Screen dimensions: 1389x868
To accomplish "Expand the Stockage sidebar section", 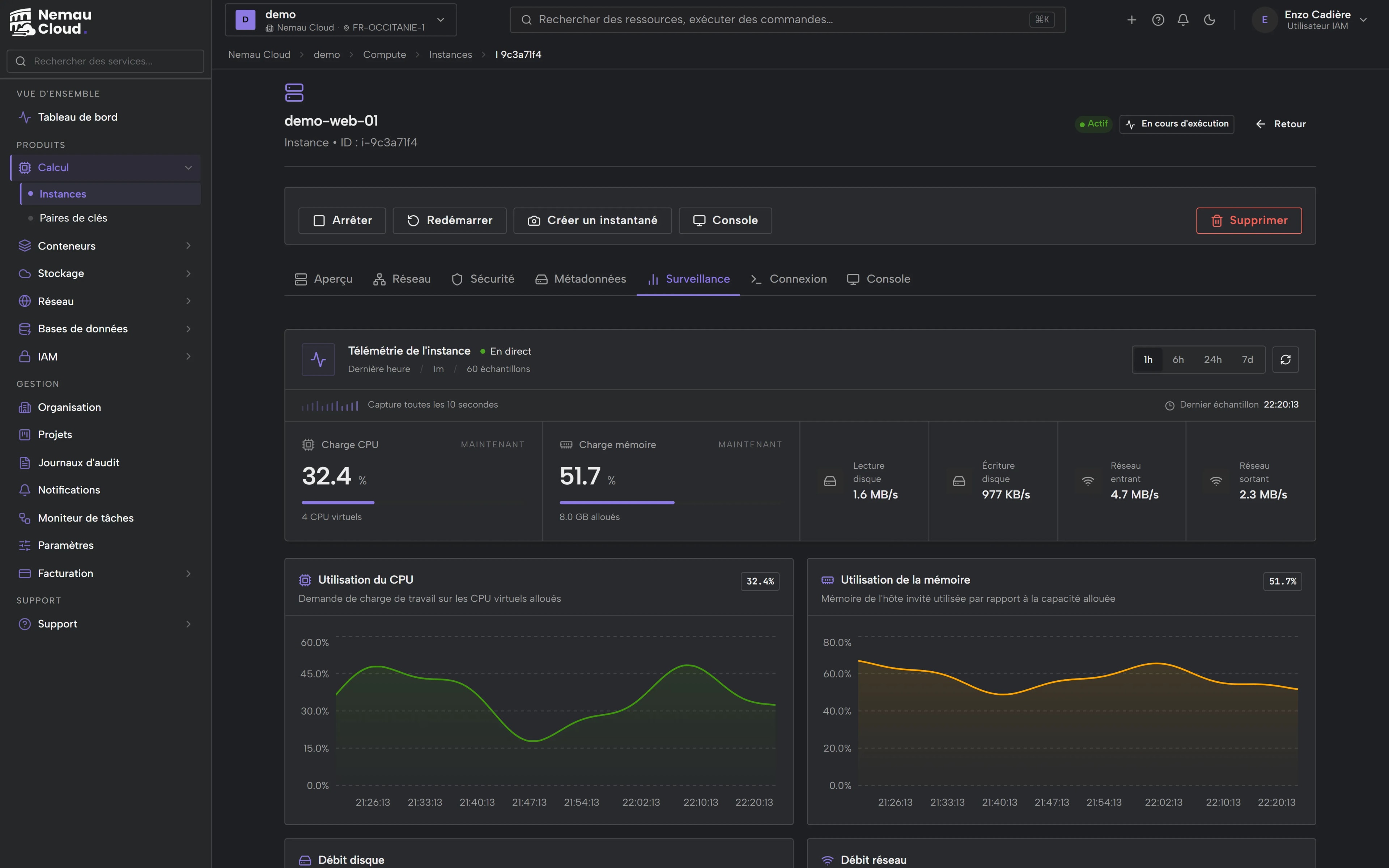I will (x=106, y=273).
